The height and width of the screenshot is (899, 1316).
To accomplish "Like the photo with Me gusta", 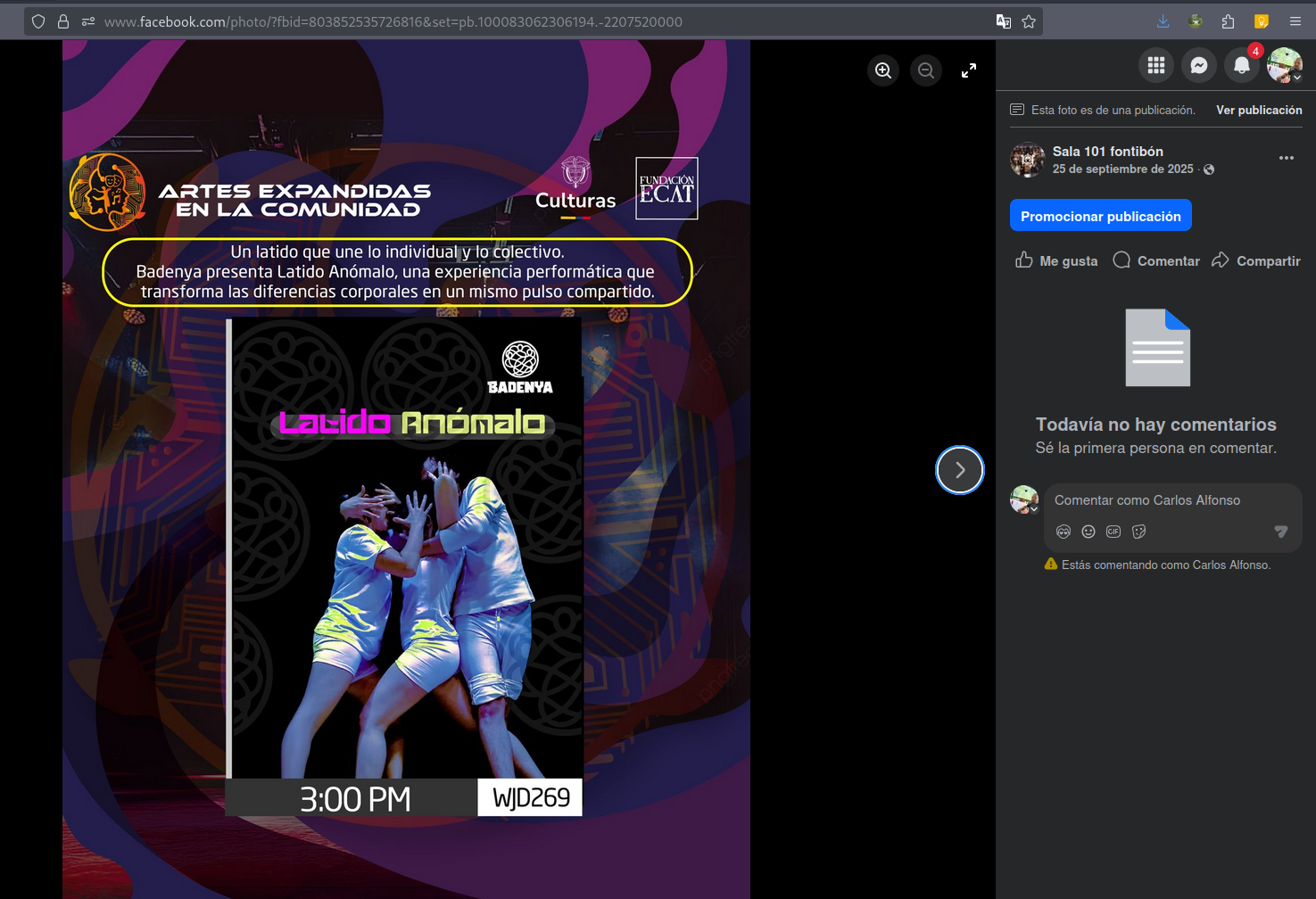I will pyautogui.click(x=1056, y=260).
